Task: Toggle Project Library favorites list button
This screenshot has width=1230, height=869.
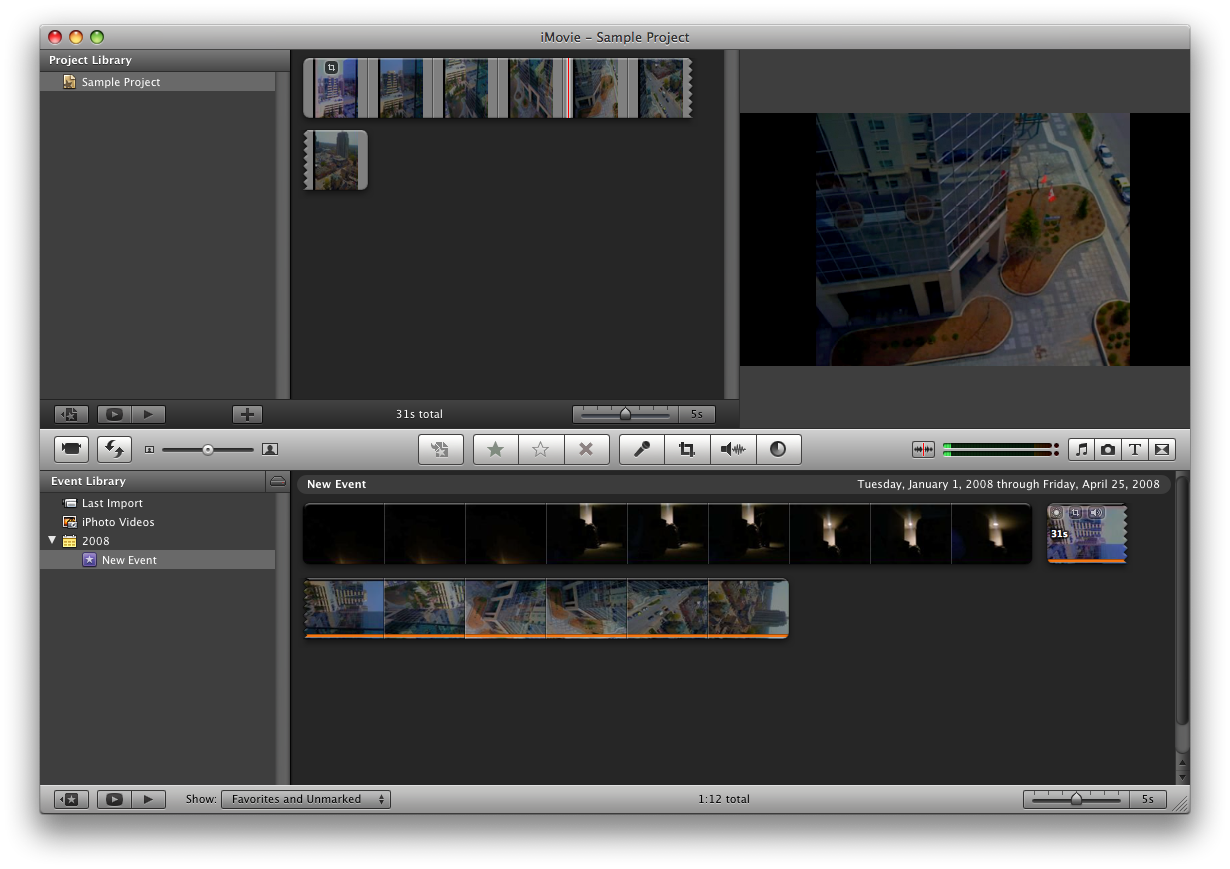Action: (x=71, y=414)
